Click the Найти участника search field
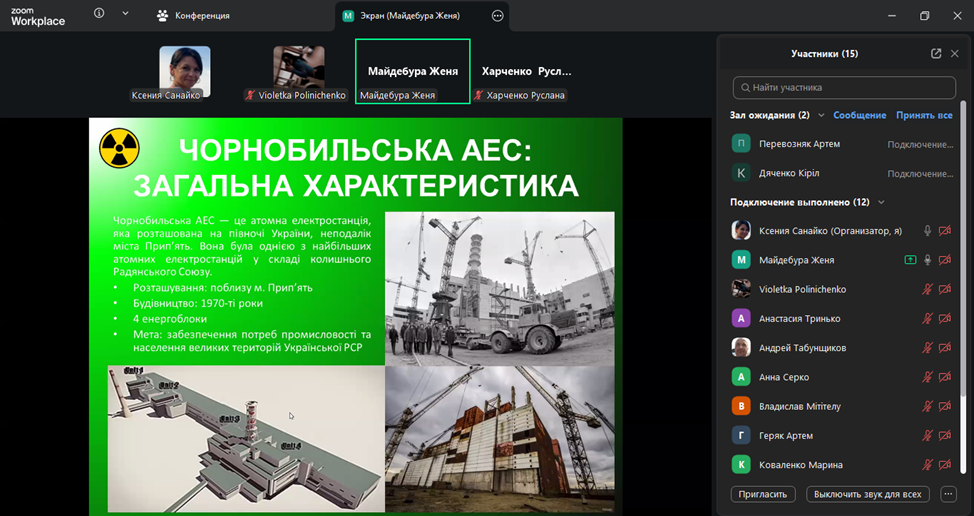The image size is (974, 516). (x=847, y=87)
